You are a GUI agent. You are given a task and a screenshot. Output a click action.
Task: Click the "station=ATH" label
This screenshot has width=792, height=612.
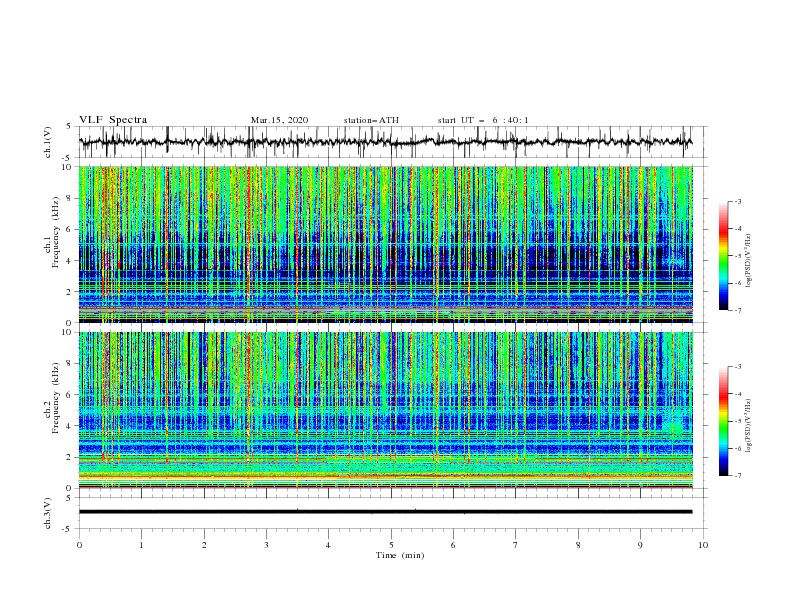(x=371, y=120)
